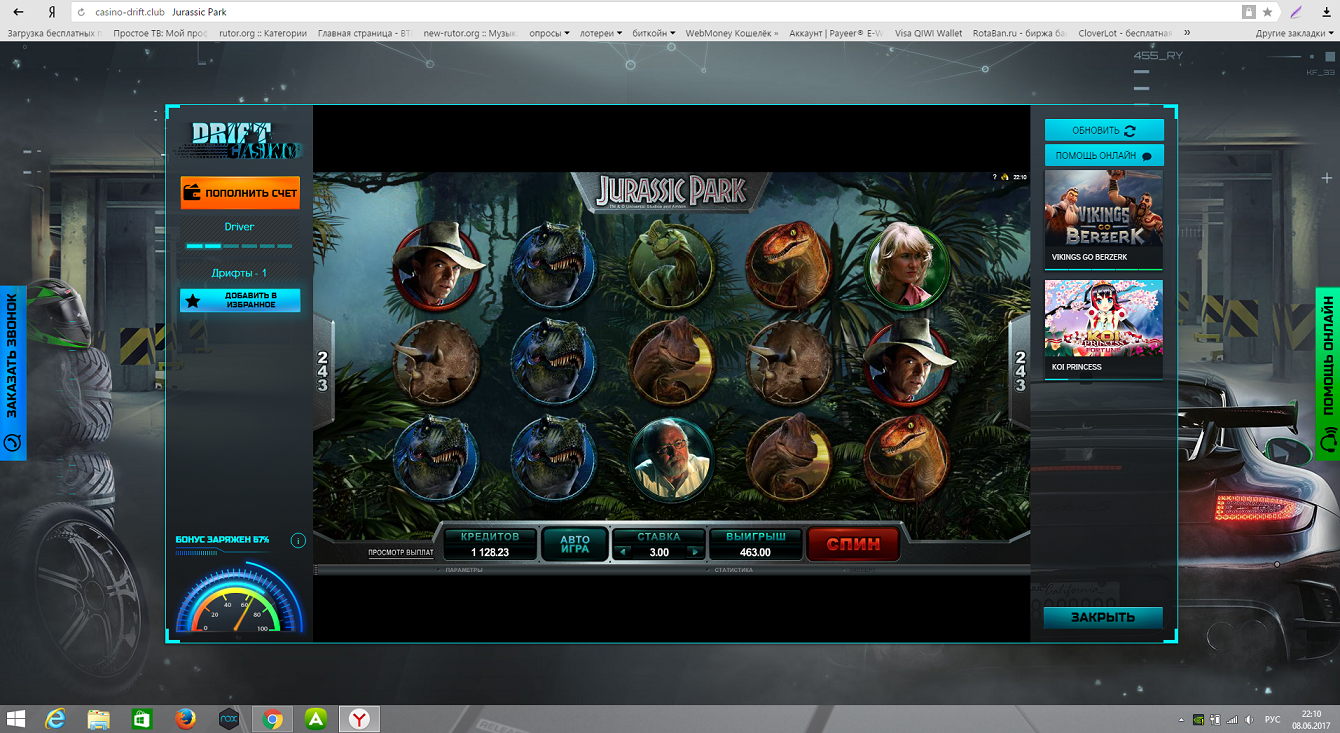1340x733 pixels.
Task: Open Простое ТВ bookmark
Action: click(x=159, y=33)
